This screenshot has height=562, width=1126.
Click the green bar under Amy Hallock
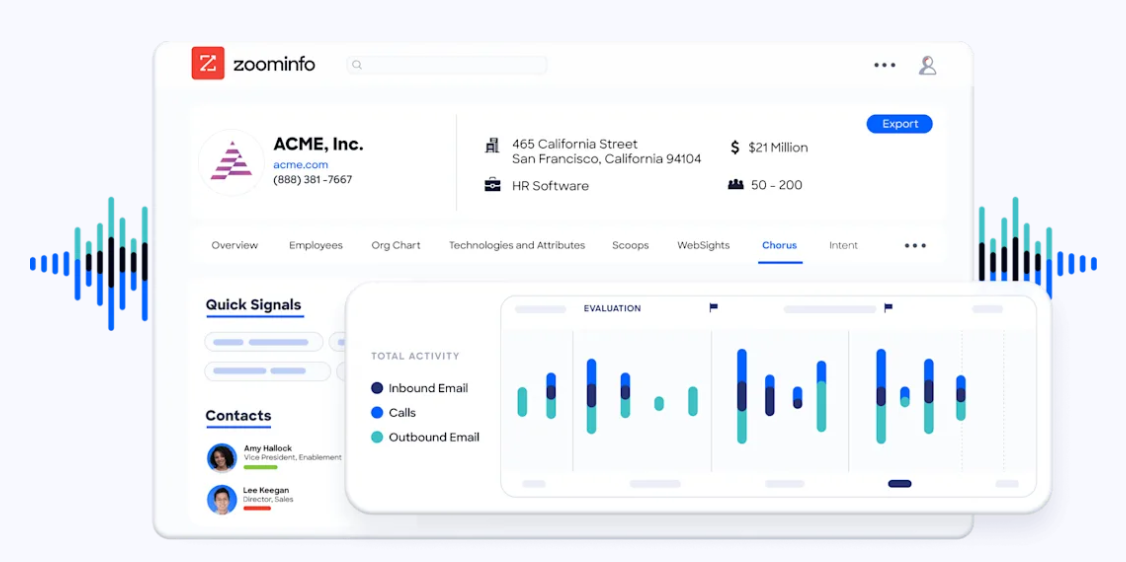point(261,467)
